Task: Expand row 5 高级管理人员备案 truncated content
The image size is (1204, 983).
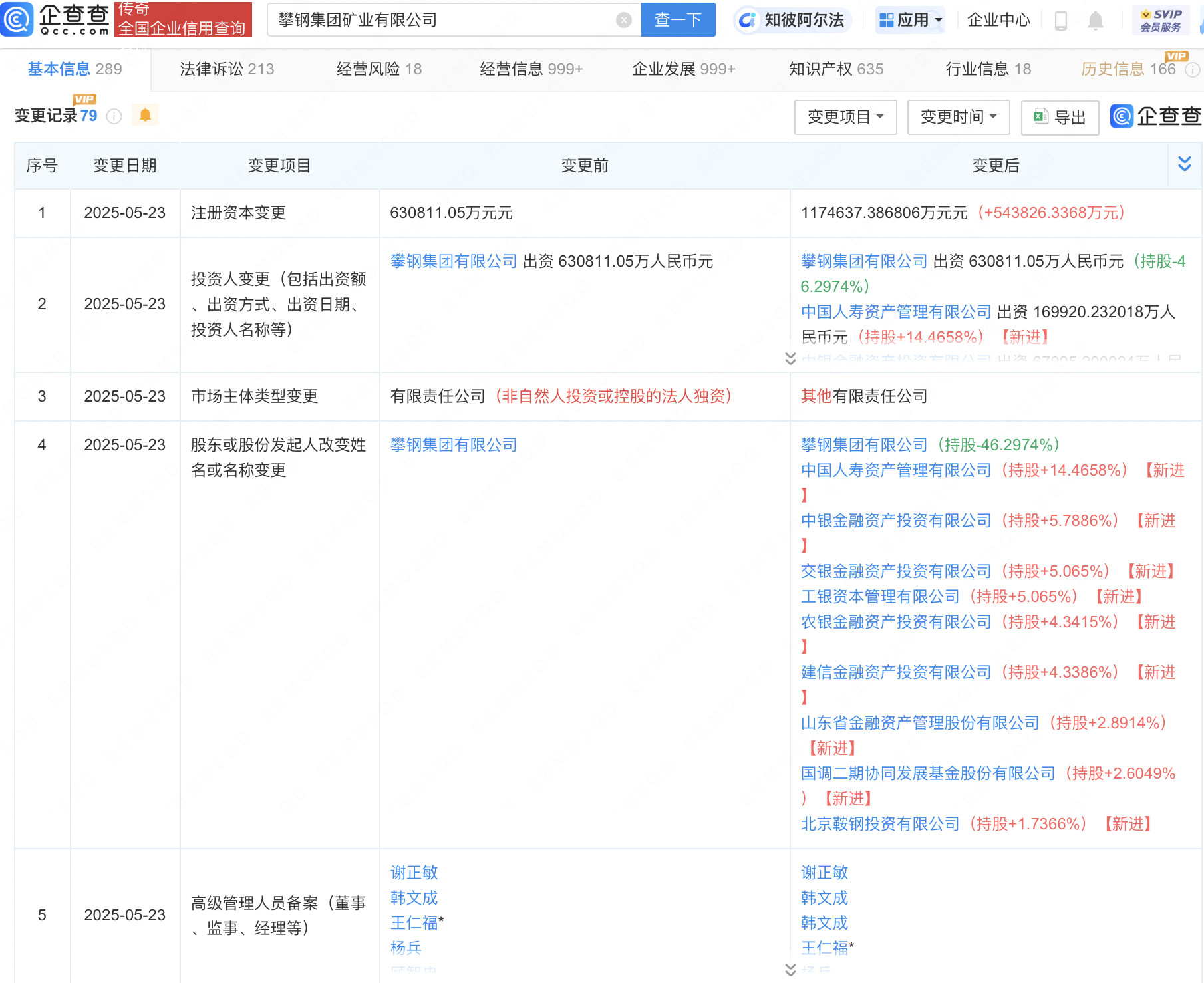Action: (790, 969)
